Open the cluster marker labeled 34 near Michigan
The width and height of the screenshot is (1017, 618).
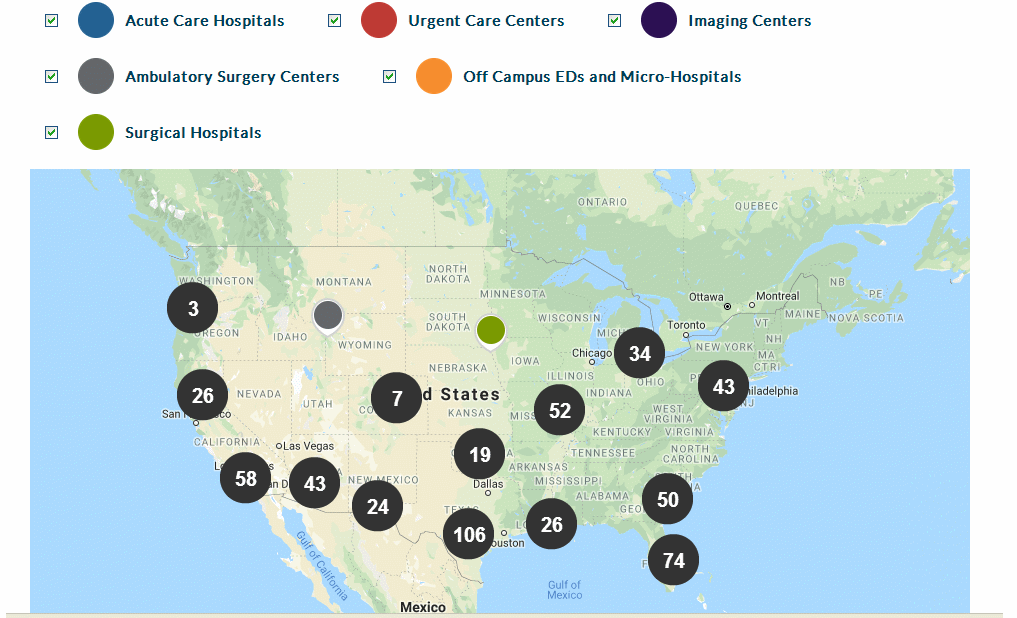640,353
